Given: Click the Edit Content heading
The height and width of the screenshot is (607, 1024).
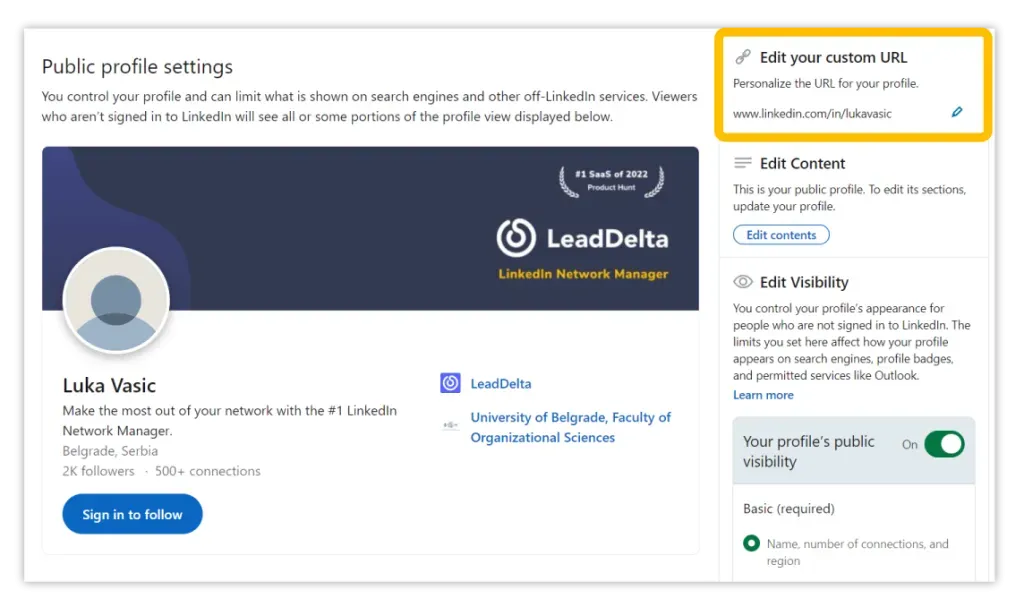Looking at the screenshot, I should (x=802, y=163).
